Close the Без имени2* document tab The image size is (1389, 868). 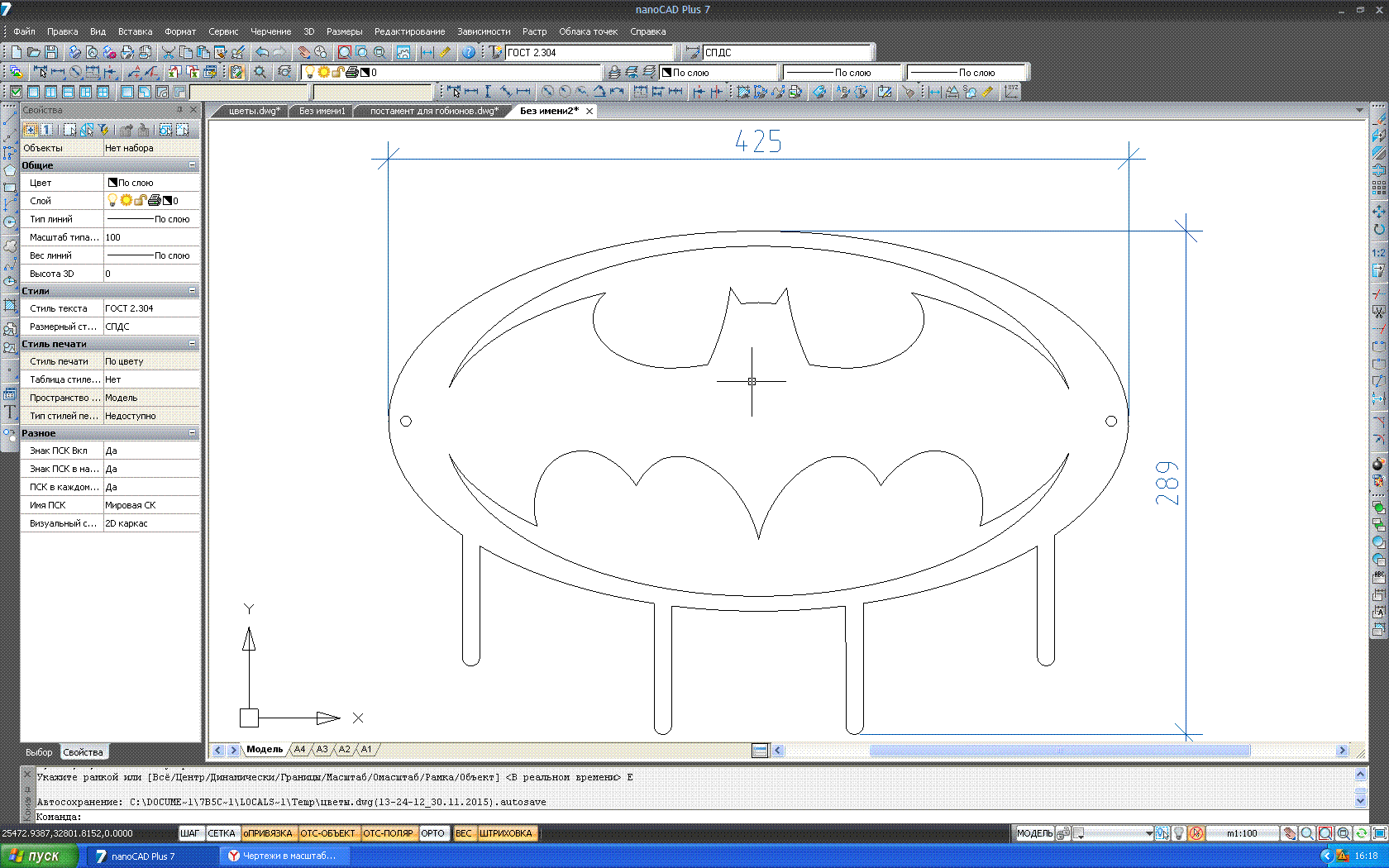589,111
